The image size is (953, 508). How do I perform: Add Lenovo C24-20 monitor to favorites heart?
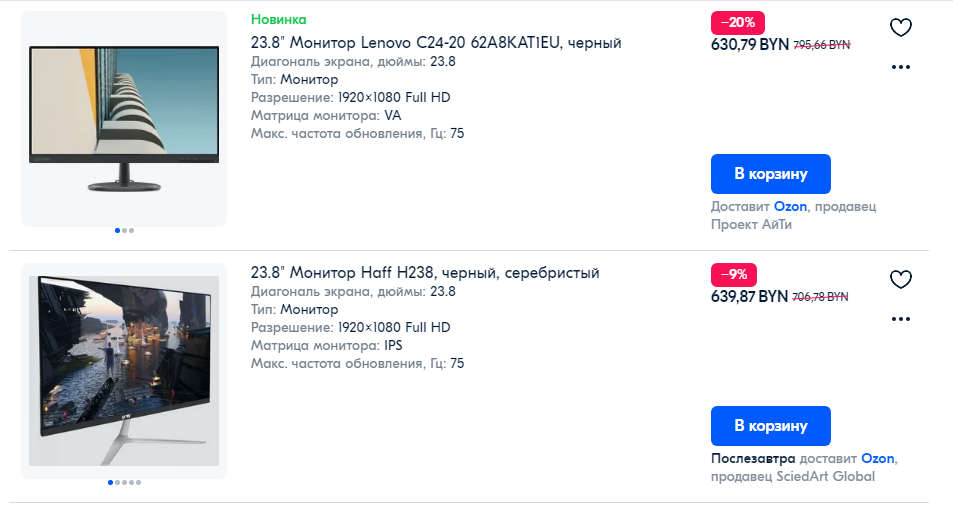[901, 27]
